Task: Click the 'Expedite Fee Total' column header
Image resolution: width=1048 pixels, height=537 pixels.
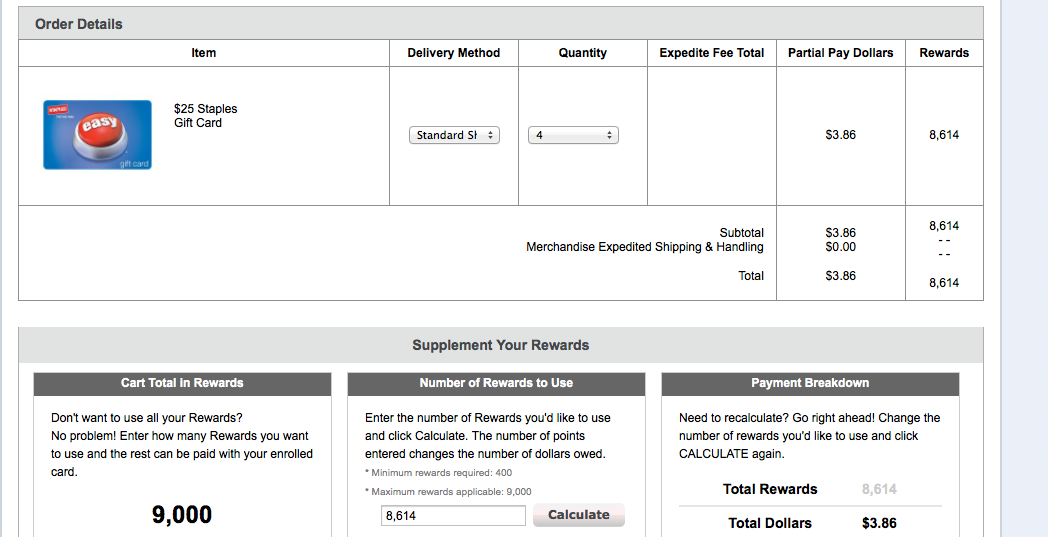Action: [712, 53]
